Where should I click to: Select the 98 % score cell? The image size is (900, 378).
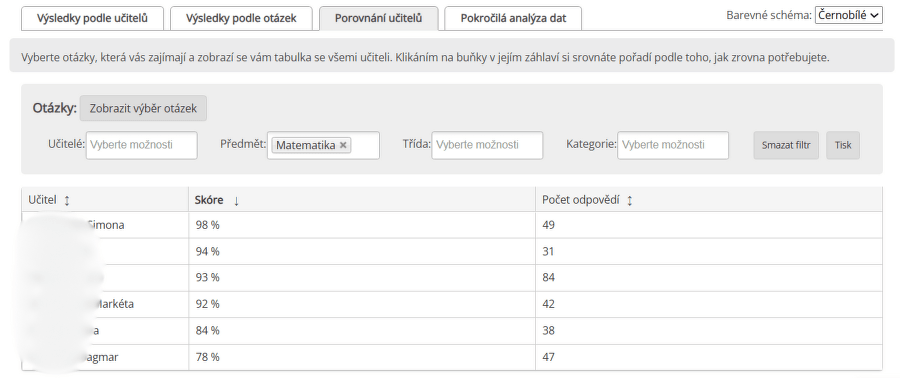(362, 225)
